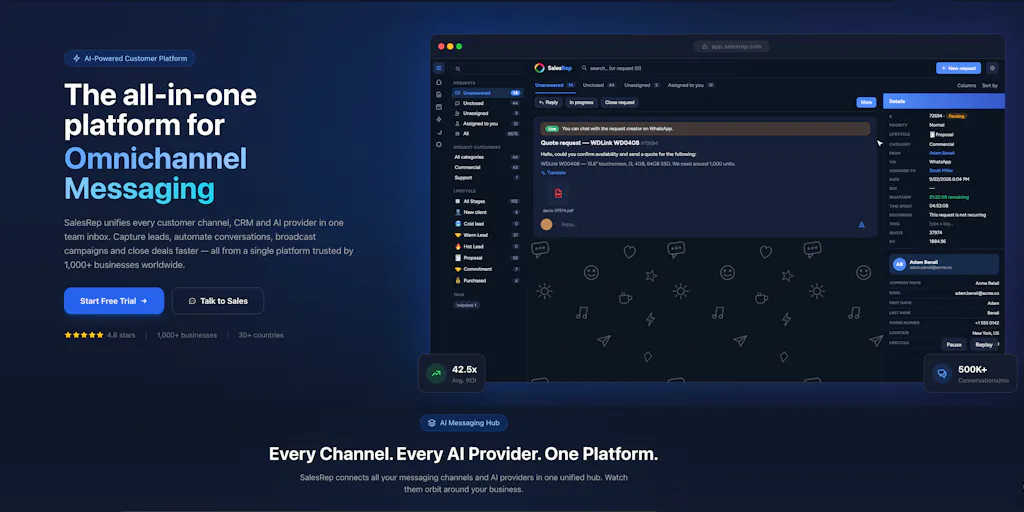Open the Adam Benali link in Details
1024x512 pixels.
pyautogui.click(x=941, y=153)
